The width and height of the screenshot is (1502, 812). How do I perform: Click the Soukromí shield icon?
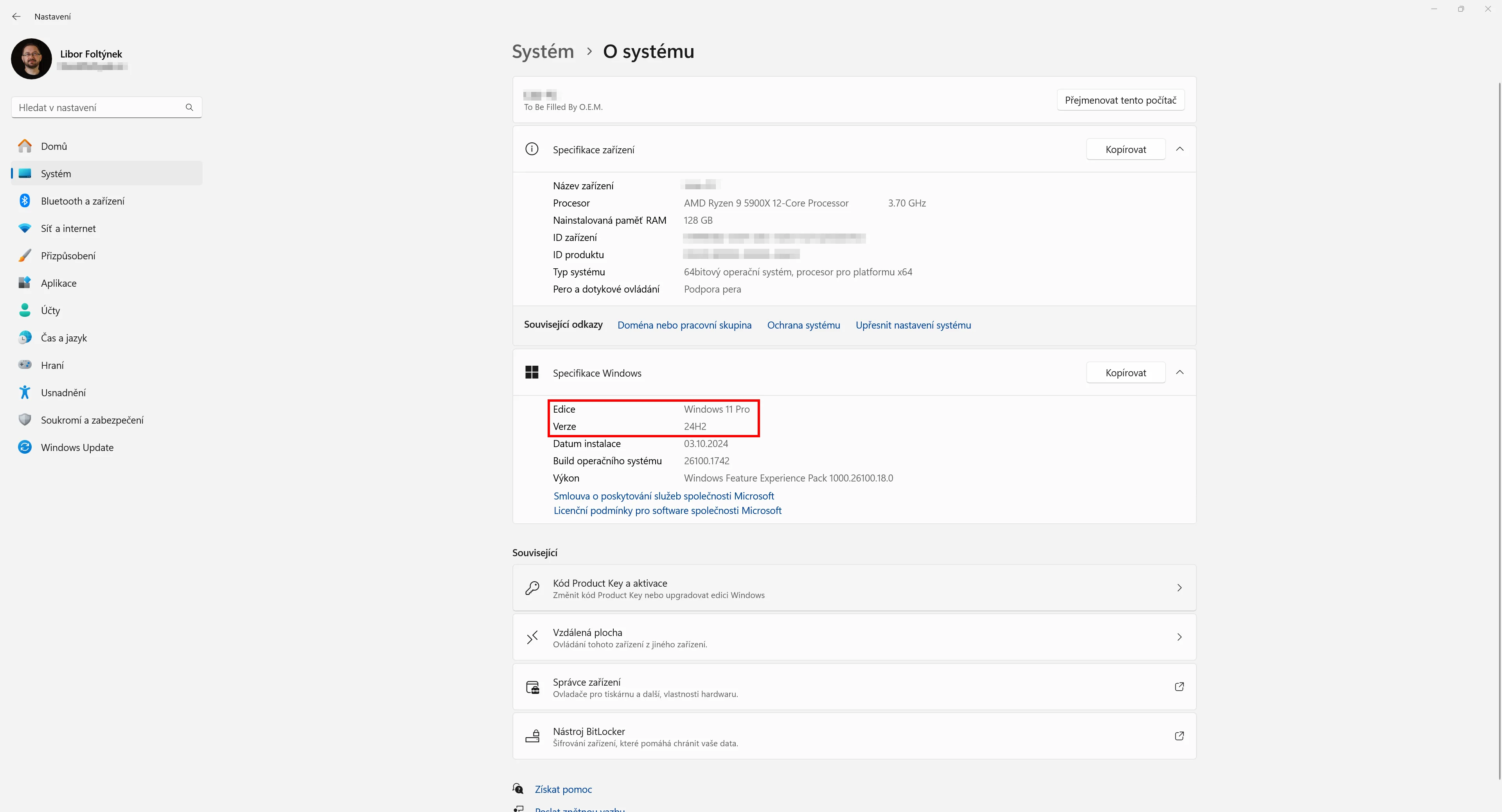pos(25,420)
